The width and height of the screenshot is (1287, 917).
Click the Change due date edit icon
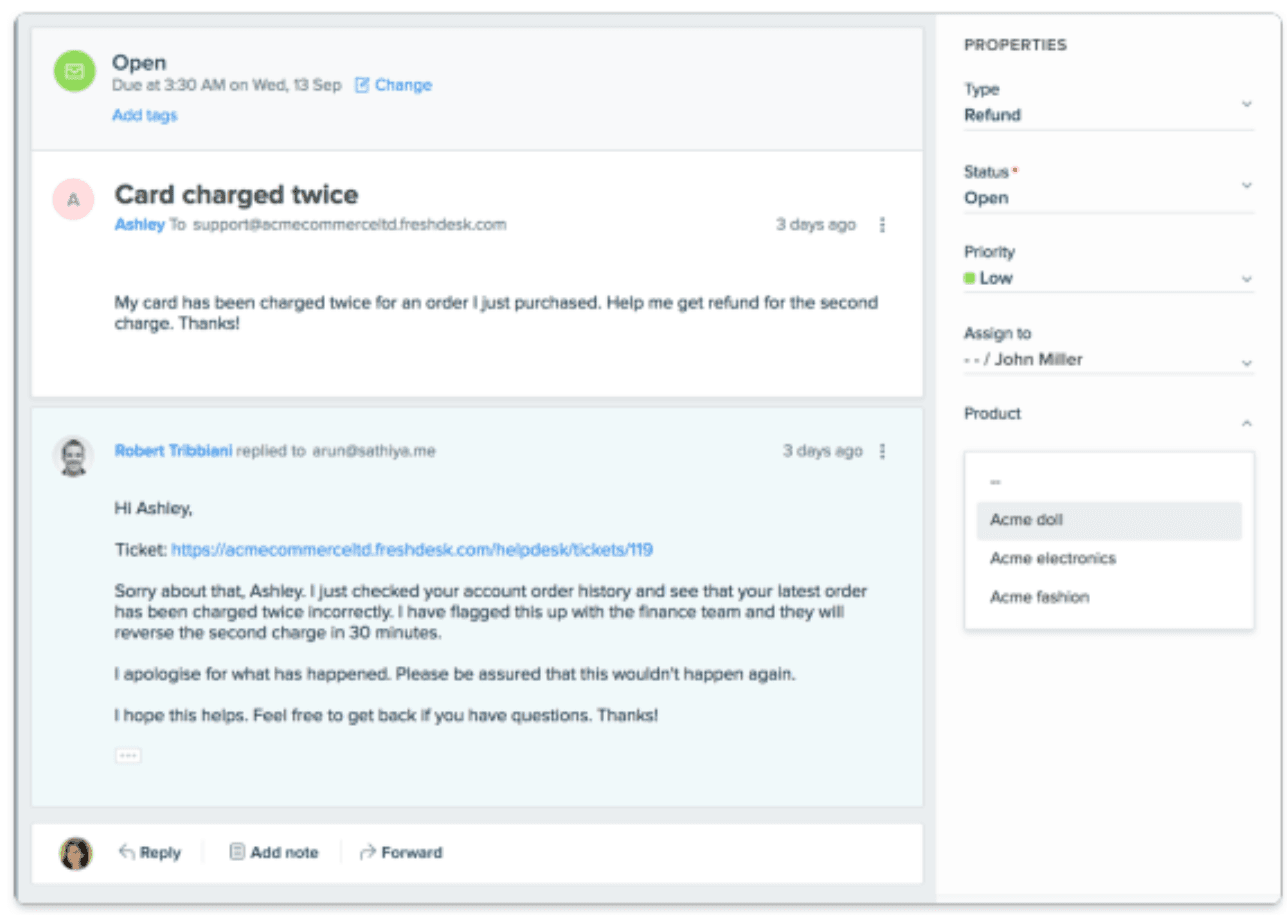coord(362,85)
